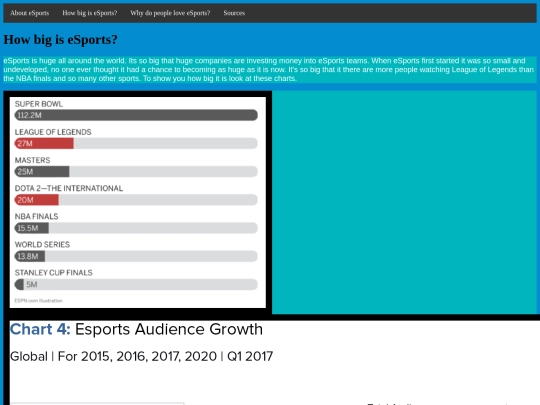
Task: Click the Dota 2 20M bar
Action: pos(37,200)
